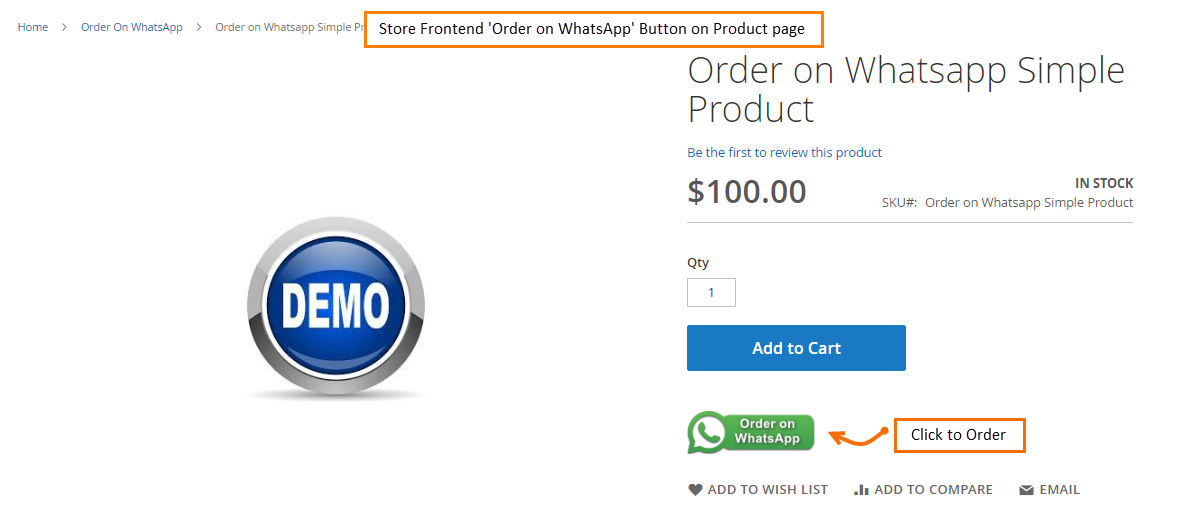Click the envelope email icon
1186x525 pixels.
[1026, 490]
